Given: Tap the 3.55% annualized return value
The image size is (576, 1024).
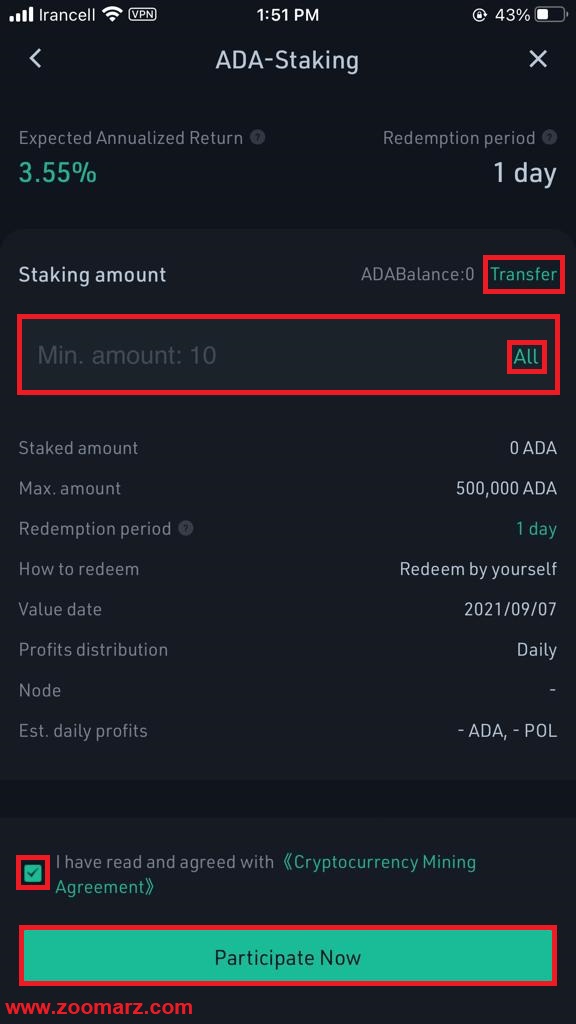Looking at the screenshot, I should tap(57, 173).
